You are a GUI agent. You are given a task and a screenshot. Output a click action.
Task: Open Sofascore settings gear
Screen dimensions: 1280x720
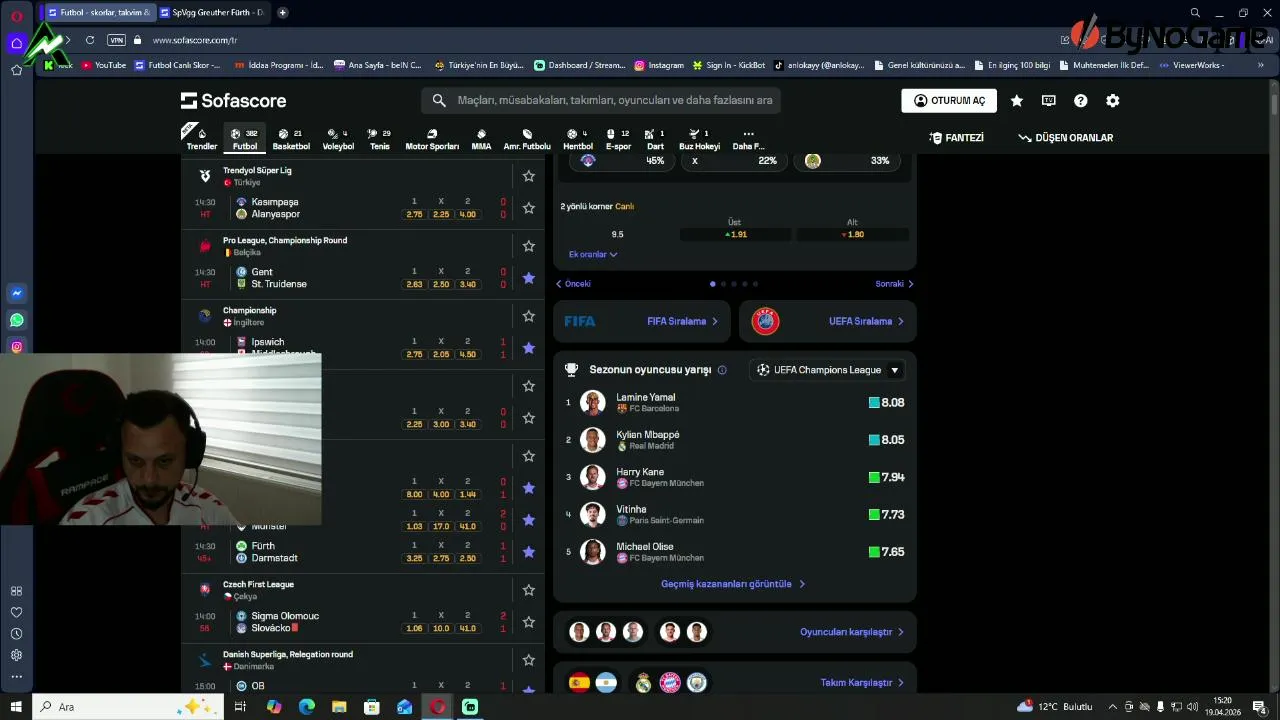pyautogui.click(x=1113, y=101)
